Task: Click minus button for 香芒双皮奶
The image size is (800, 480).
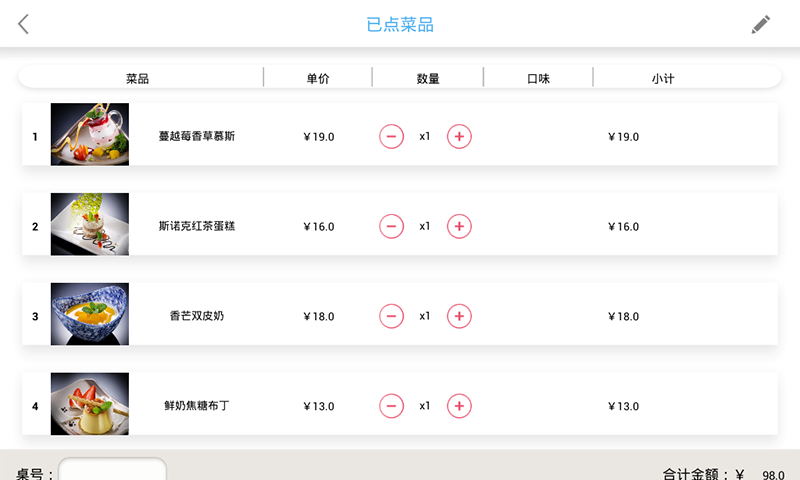Action: click(x=391, y=316)
